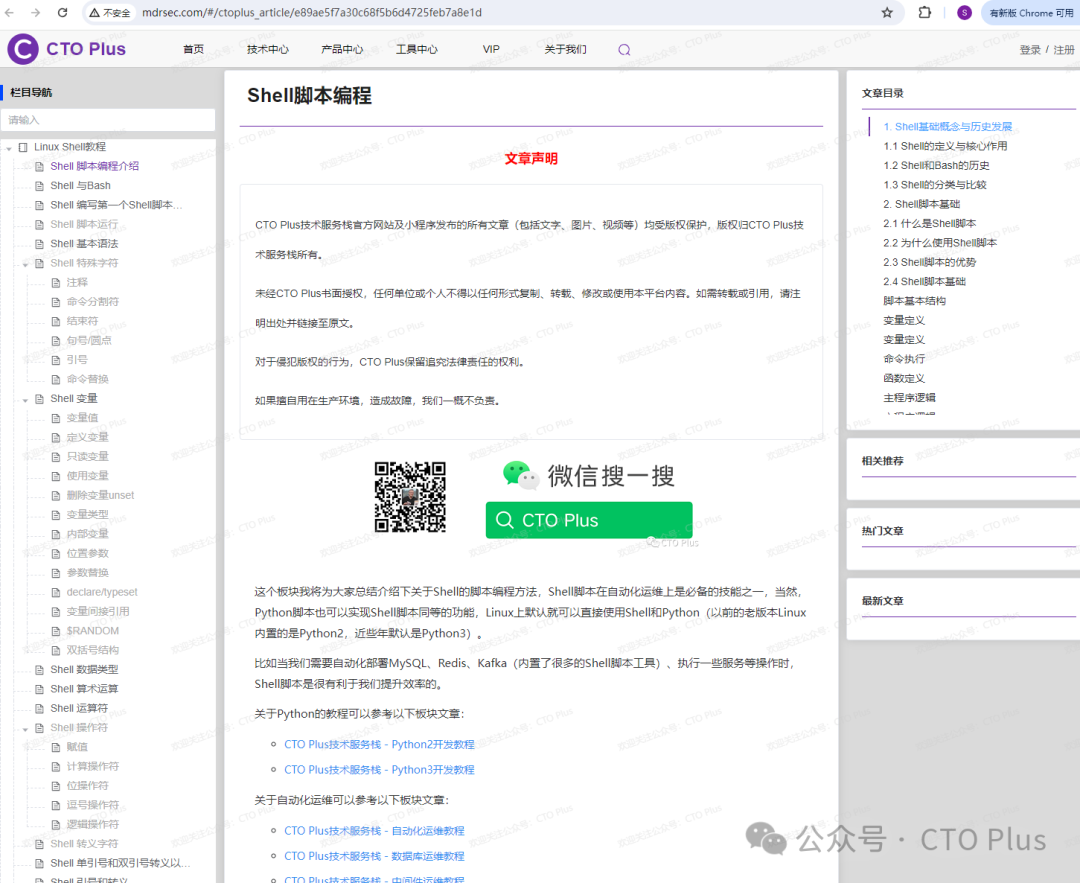
Task: Open 数据库运维教程 link
Action: pyautogui.click(x=374, y=856)
